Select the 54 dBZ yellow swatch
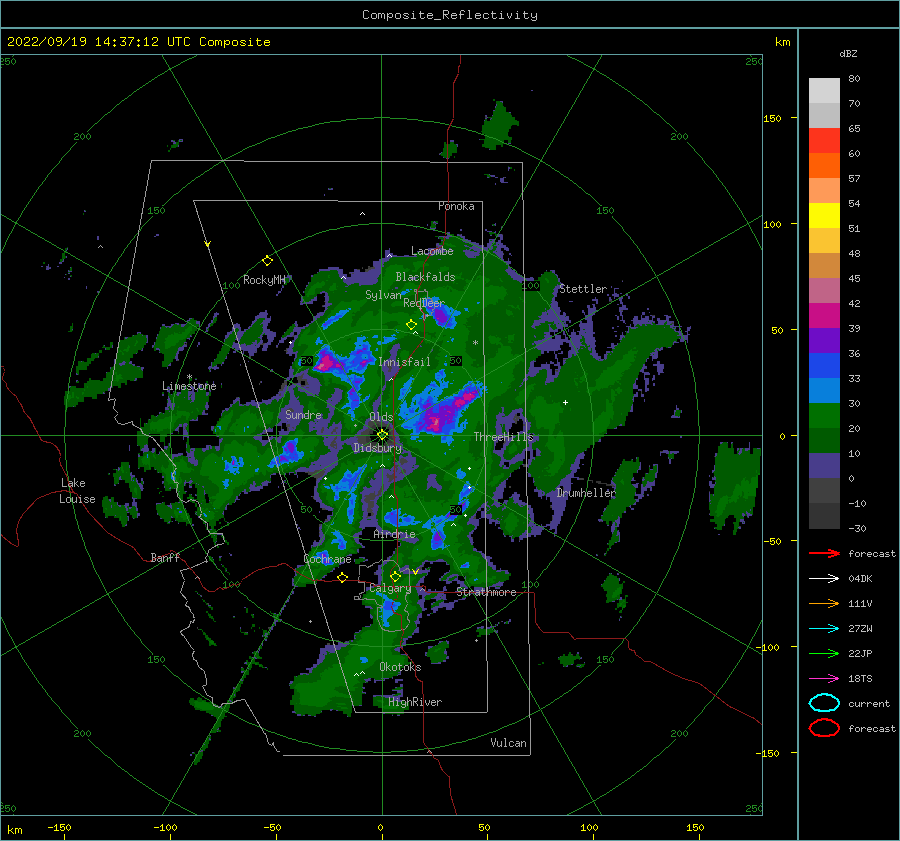The width and height of the screenshot is (900, 841). click(x=824, y=216)
